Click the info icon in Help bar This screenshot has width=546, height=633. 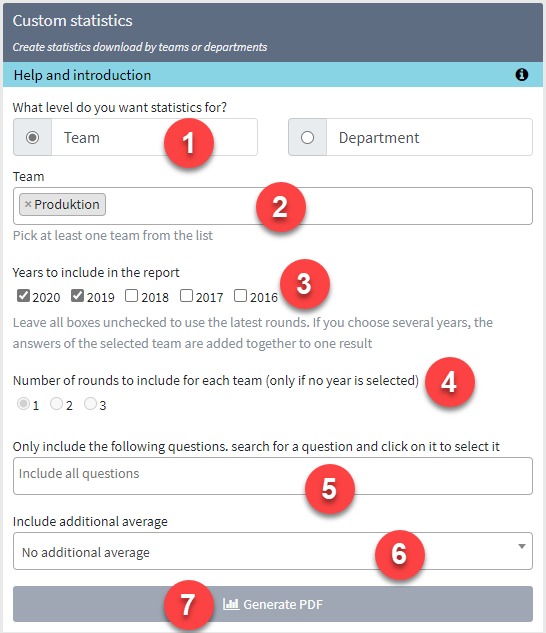coord(521,75)
